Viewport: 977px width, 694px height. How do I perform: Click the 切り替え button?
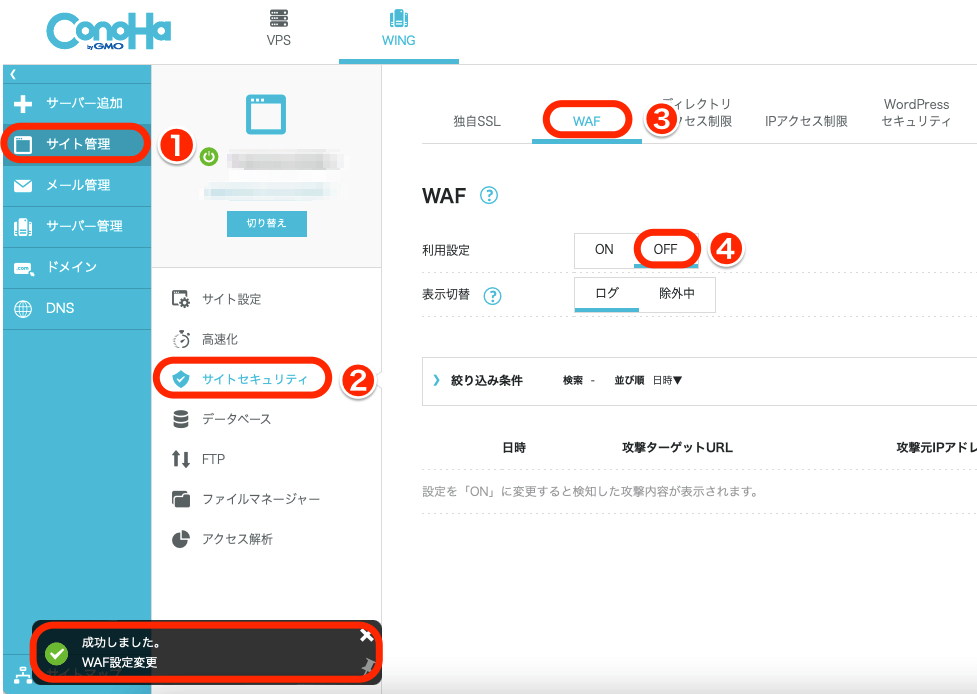266,223
